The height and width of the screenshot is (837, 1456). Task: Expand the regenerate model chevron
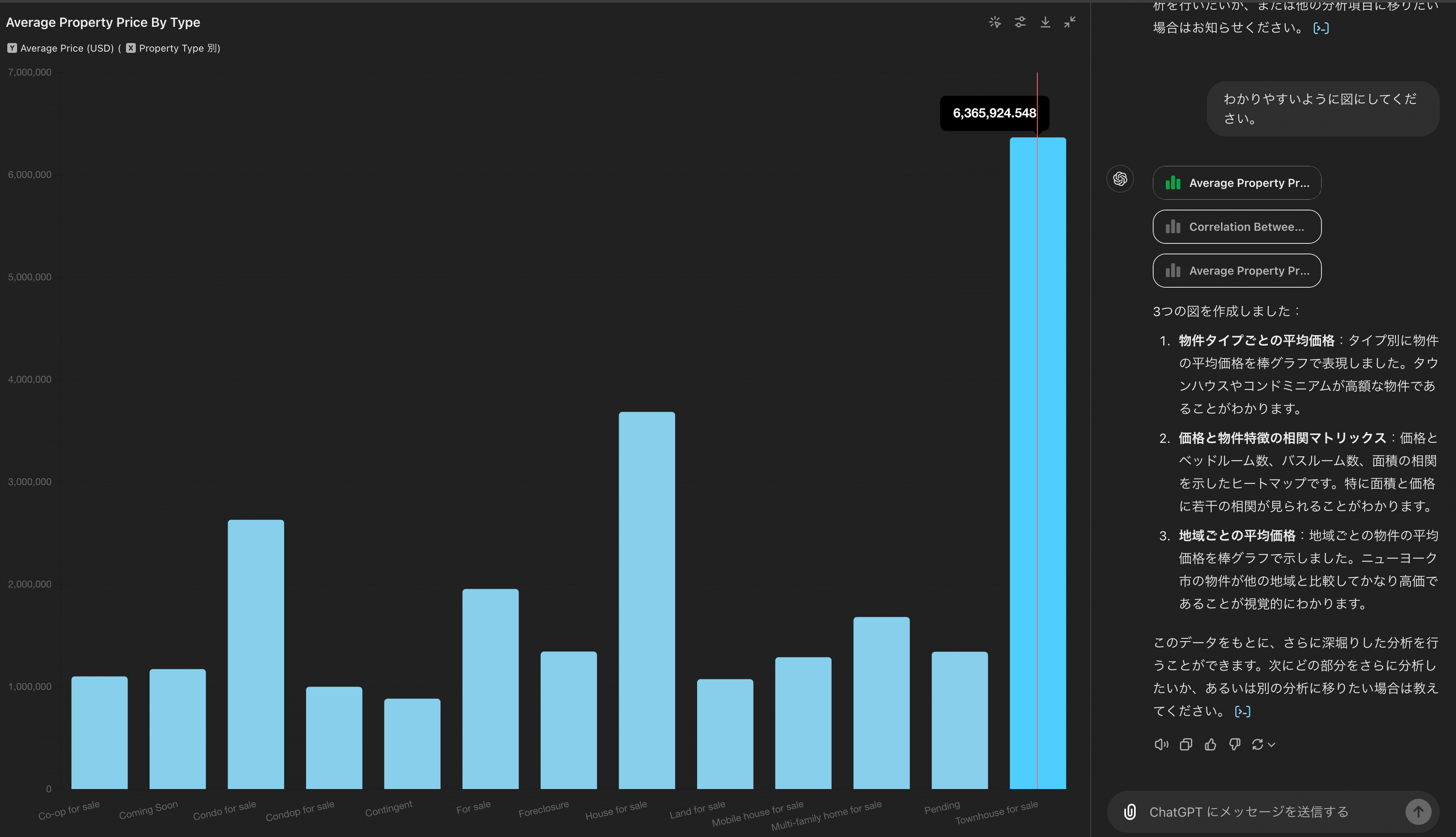1272,744
